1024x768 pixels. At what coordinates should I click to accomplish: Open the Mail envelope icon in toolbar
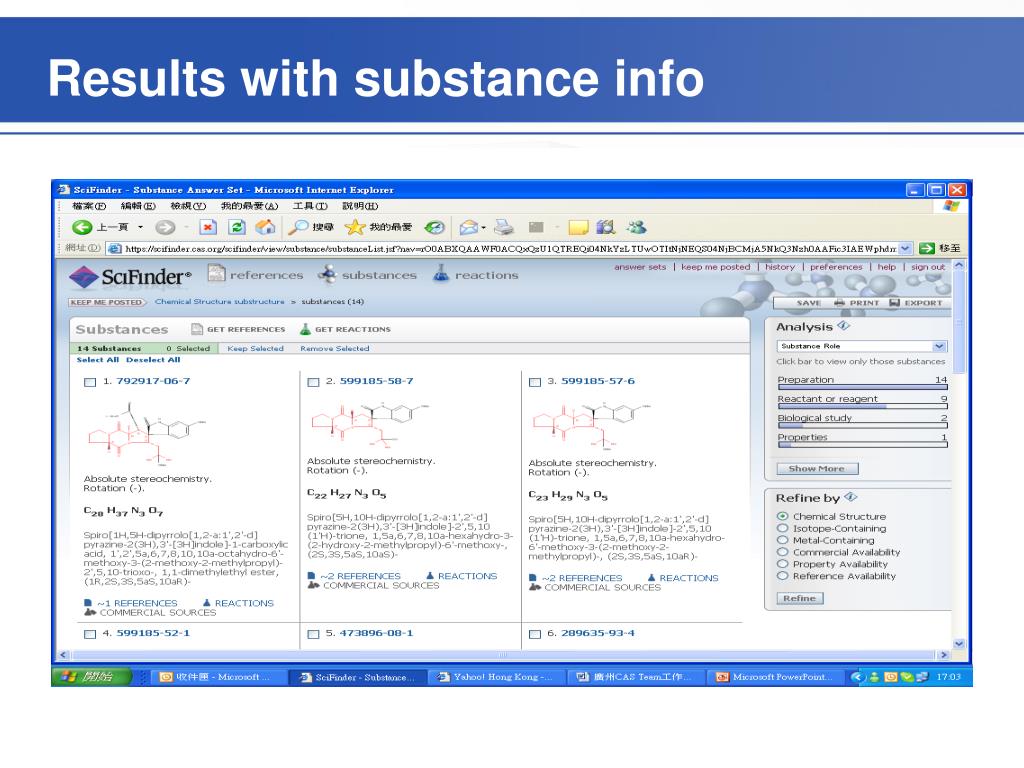(469, 227)
